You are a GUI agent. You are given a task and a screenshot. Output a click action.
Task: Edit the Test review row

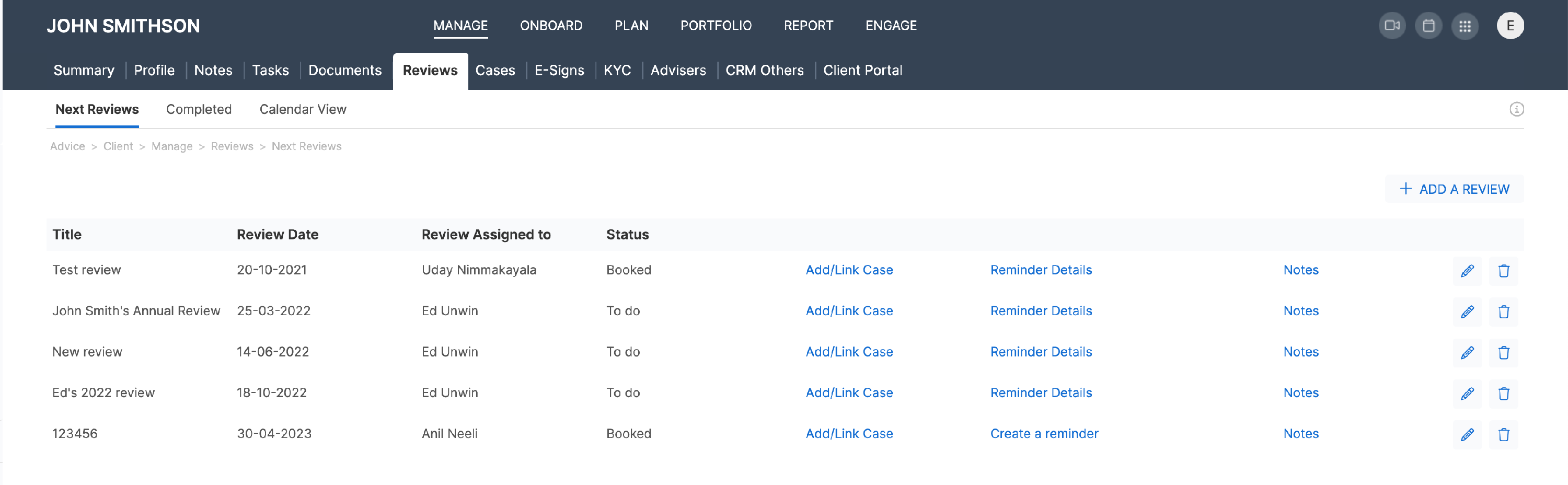(x=1467, y=271)
